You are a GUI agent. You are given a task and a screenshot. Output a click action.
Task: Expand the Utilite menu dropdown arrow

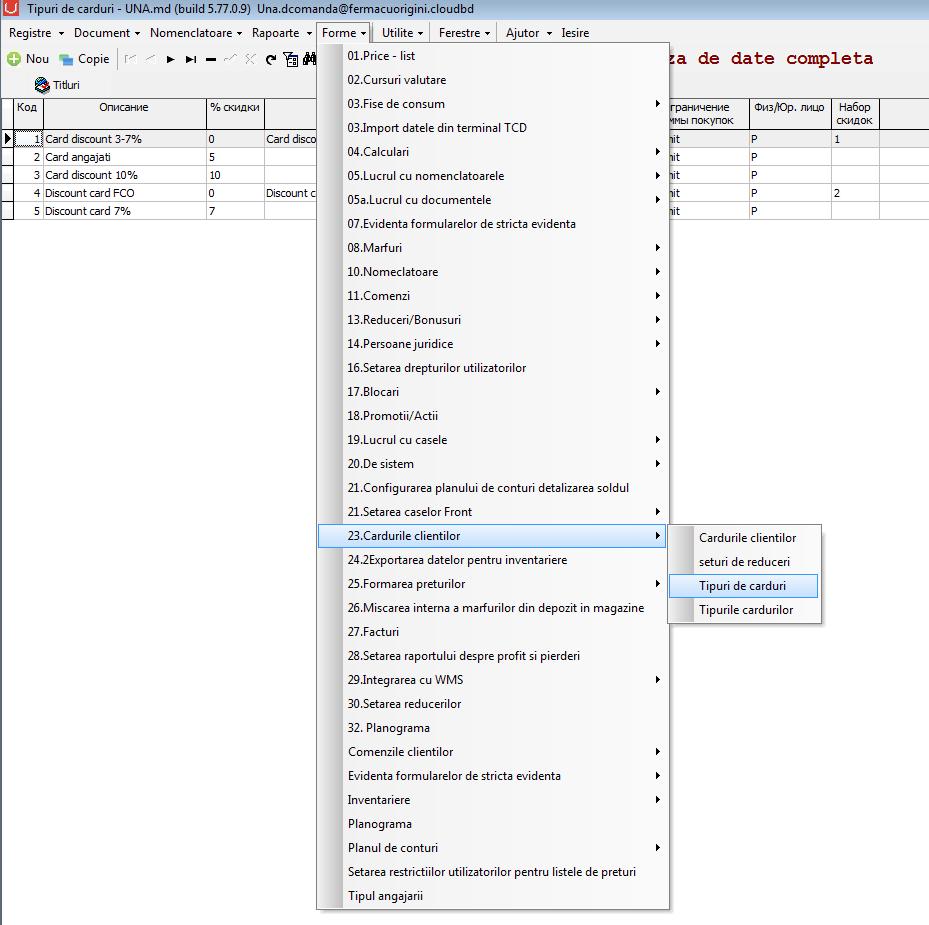pos(421,34)
